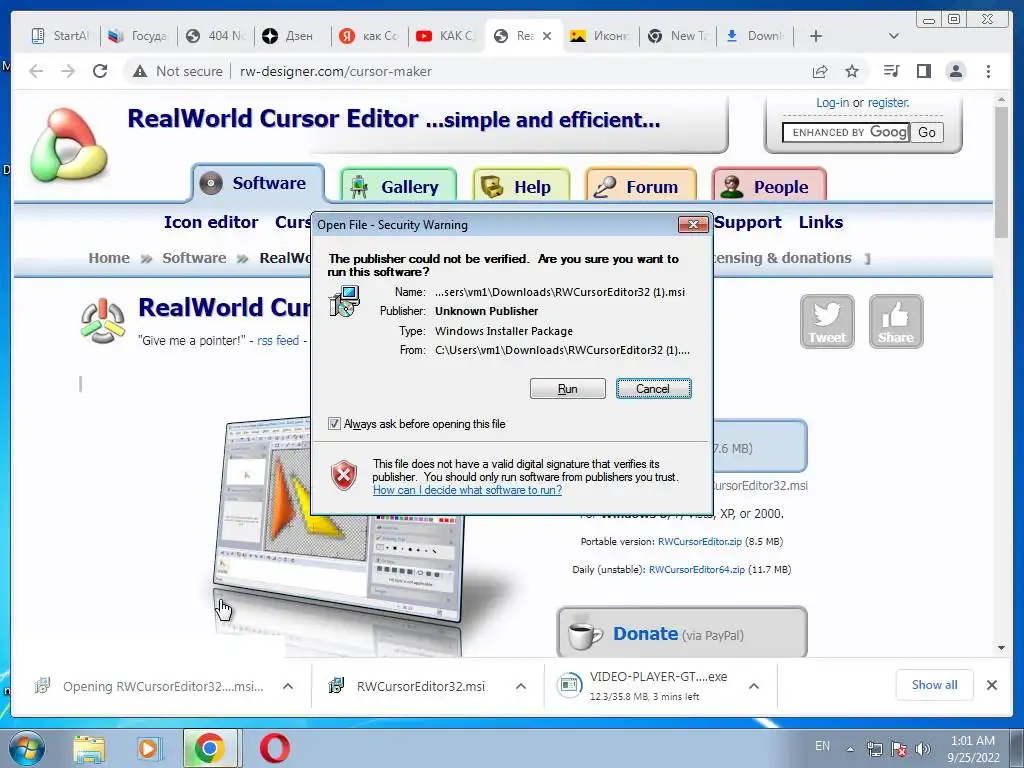Click the Share thumbs-up button
1024x768 pixels.
pyautogui.click(x=895, y=321)
